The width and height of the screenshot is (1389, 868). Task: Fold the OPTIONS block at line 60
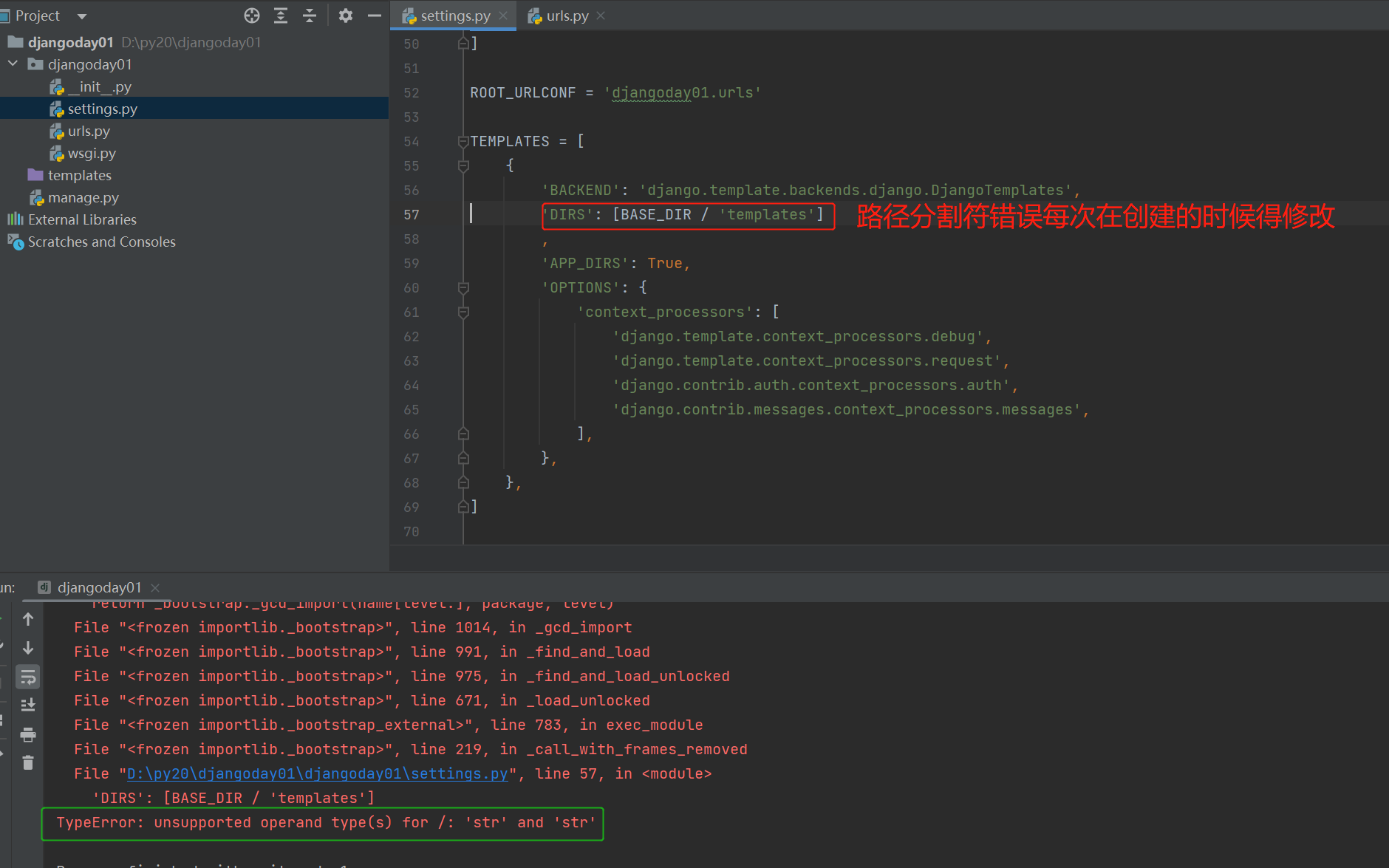[x=463, y=287]
